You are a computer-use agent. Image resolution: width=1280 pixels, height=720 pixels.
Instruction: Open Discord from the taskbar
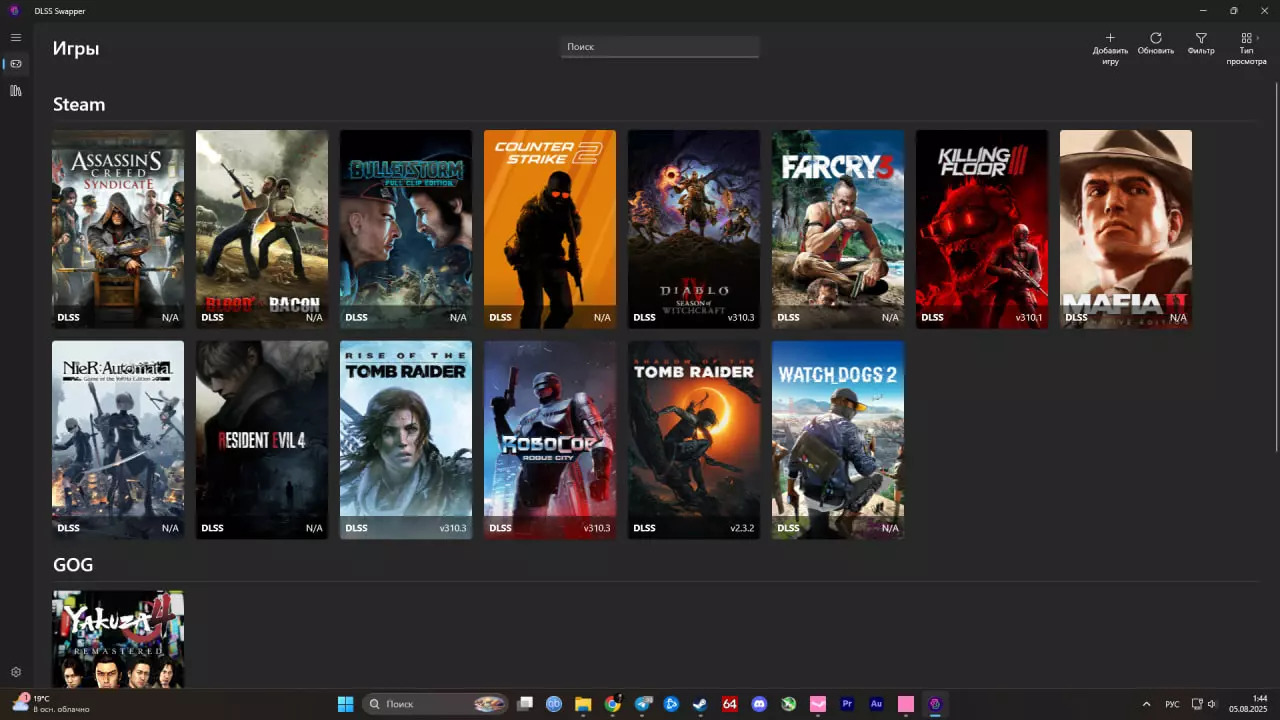click(x=759, y=704)
